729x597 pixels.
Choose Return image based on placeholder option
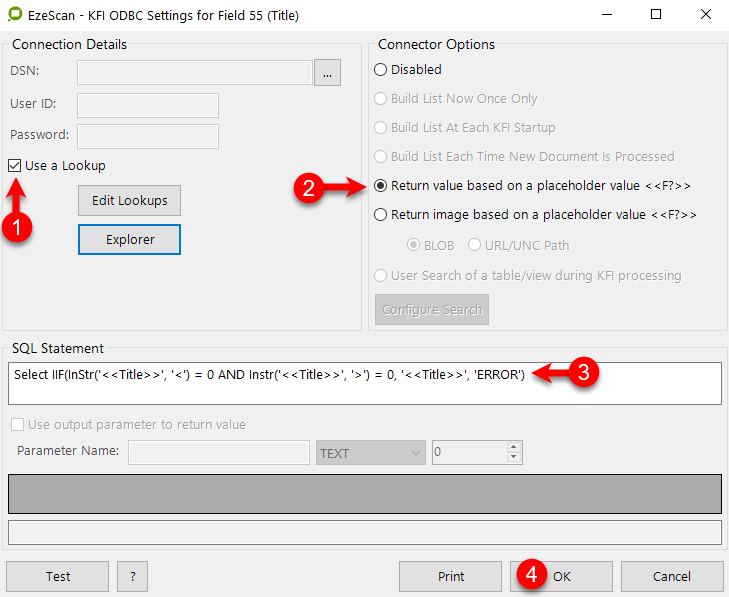click(380, 215)
